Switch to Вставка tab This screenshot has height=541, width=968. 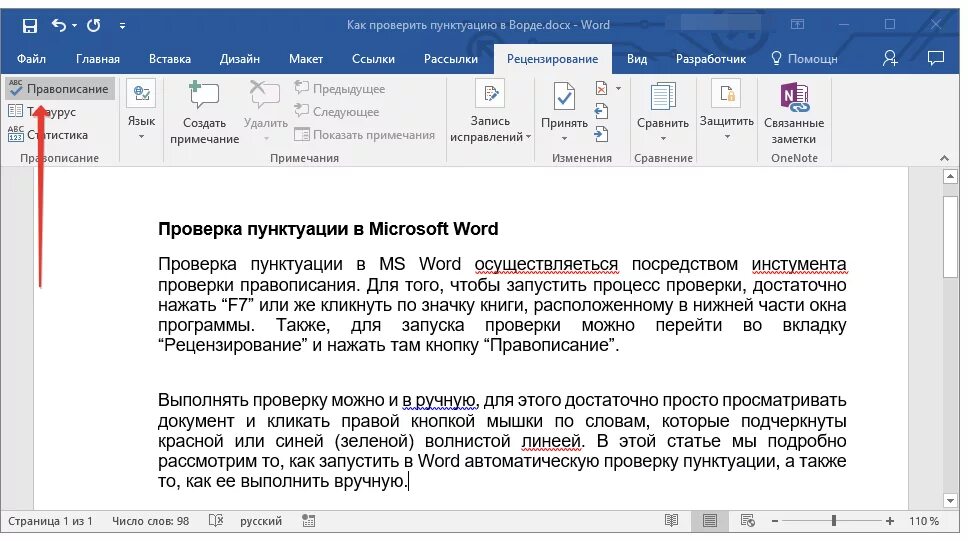pyautogui.click(x=170, y=59)
